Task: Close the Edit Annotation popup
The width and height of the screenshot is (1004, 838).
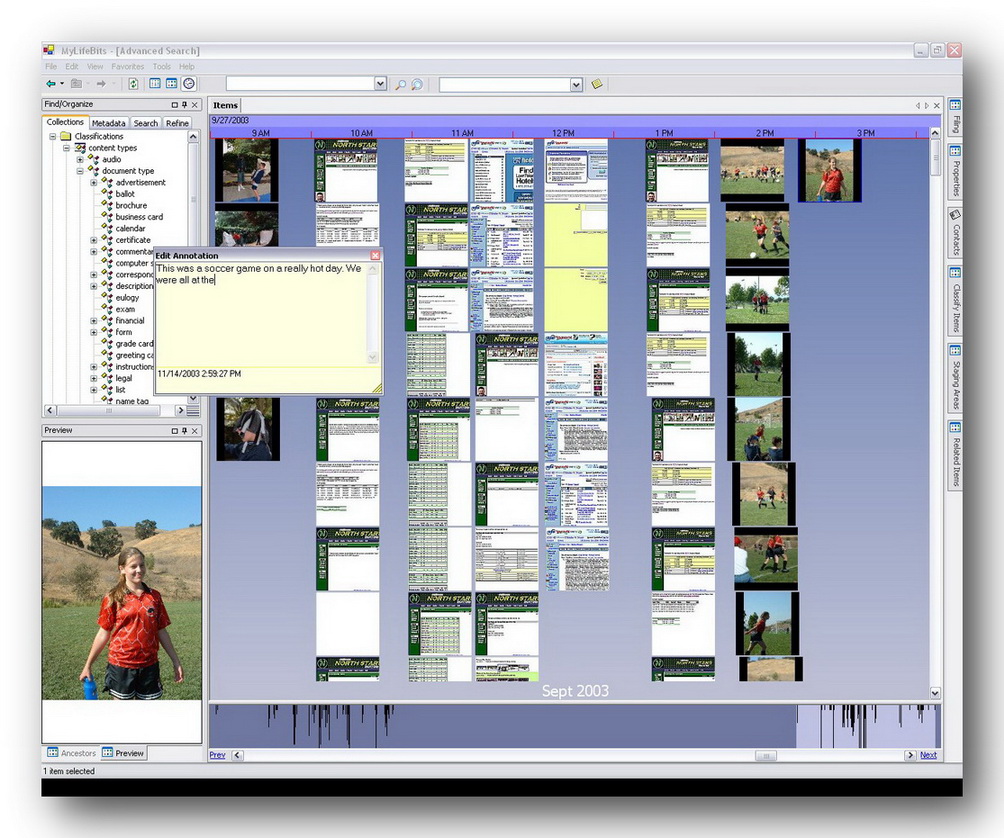Action: click(375, 256)
